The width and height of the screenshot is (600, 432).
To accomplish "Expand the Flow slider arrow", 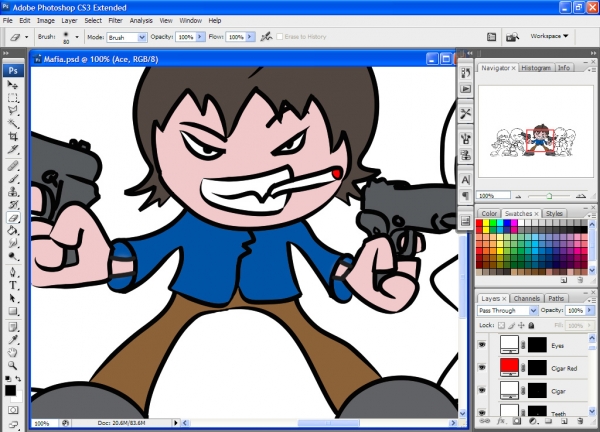I will pos(250,37).
